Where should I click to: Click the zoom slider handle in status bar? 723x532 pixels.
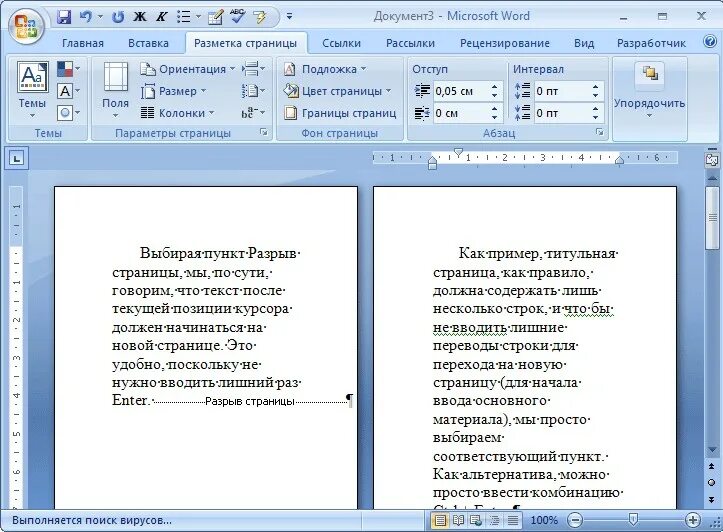[x=633, y=520]
